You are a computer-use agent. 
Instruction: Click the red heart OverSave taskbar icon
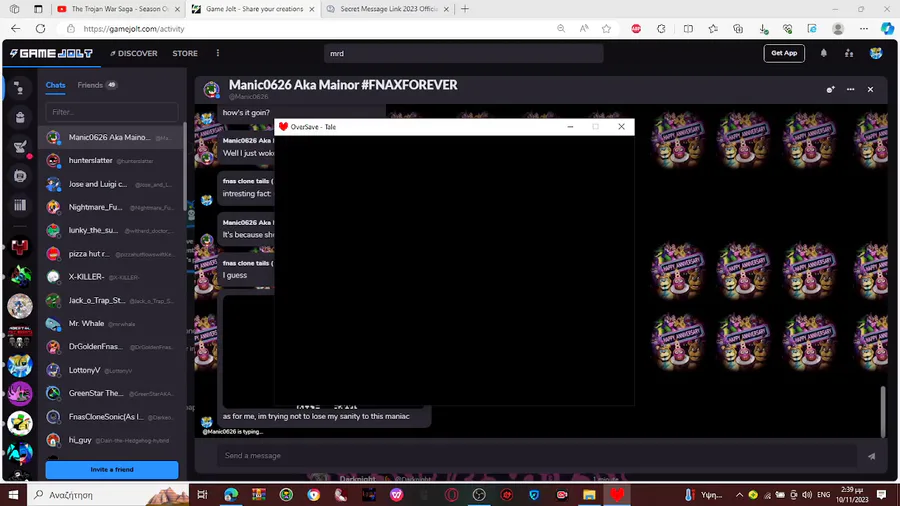click(617, 495)
